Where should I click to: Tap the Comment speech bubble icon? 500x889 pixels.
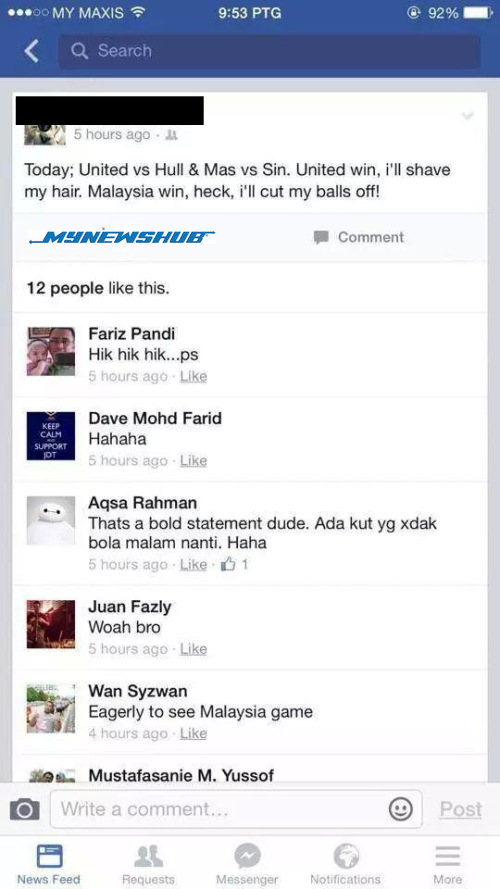pos(321,237)
